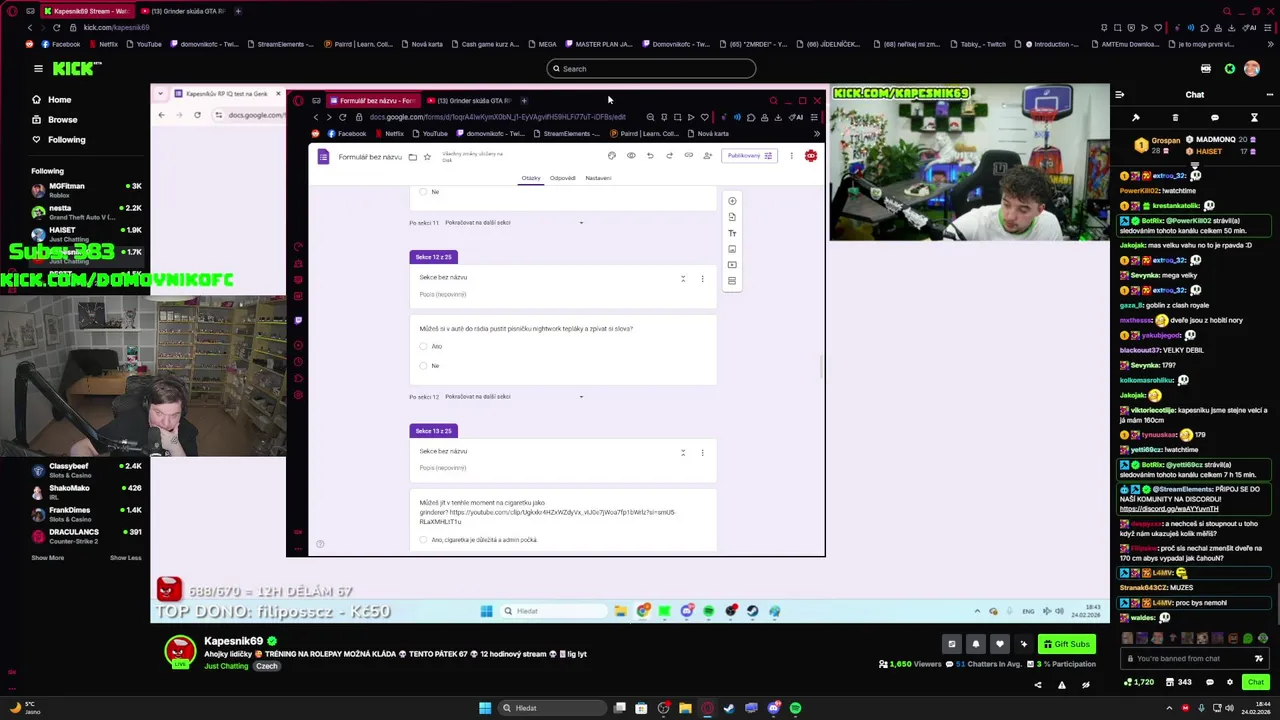Add video from the floating toolbar
Viewport: 1280px width, 720px height.
pyautogui.click(x=732, y=265)
